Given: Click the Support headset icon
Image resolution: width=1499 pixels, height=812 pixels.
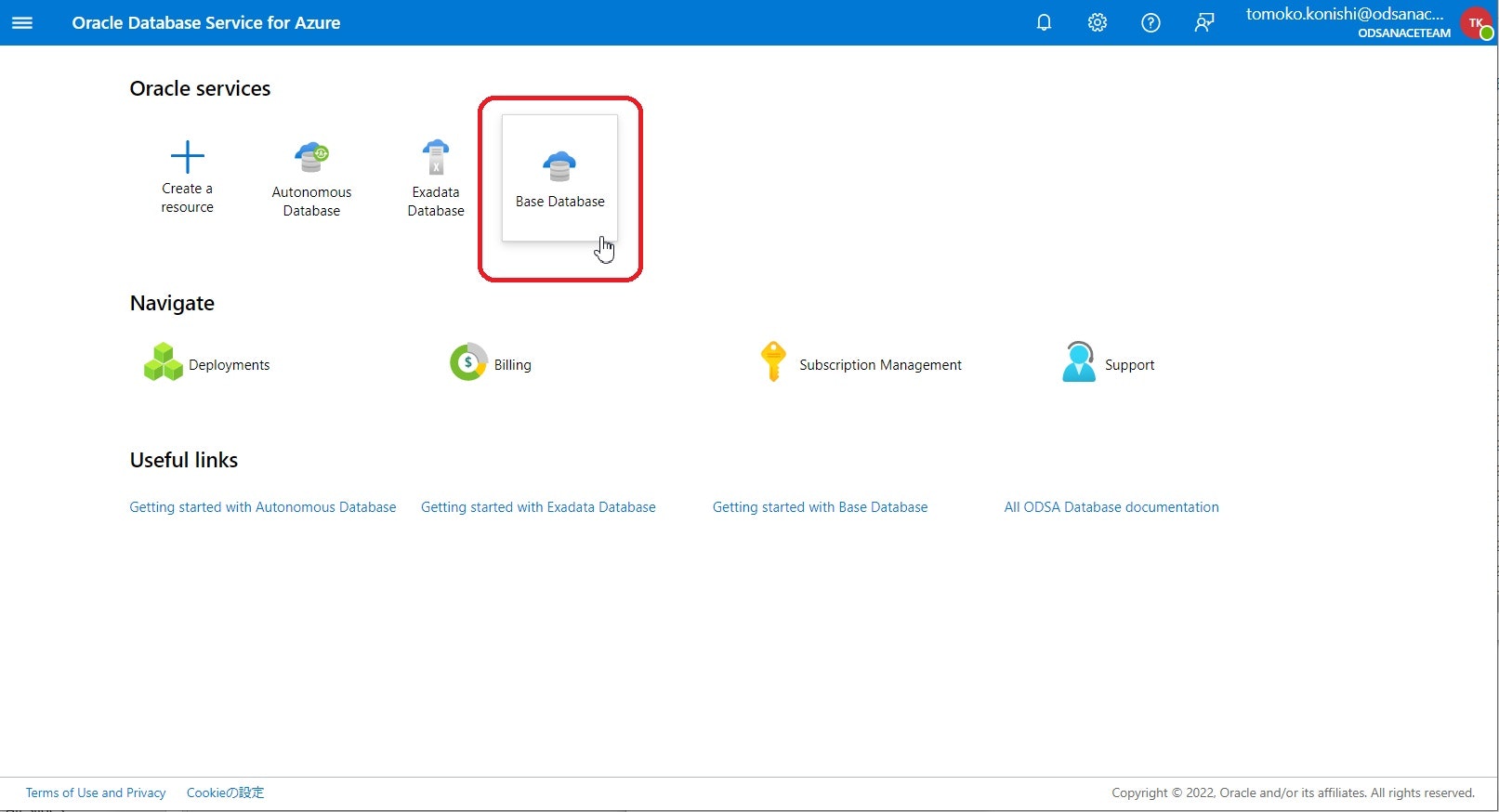Looking at the screenshot, I should [x=1079, y=361].
